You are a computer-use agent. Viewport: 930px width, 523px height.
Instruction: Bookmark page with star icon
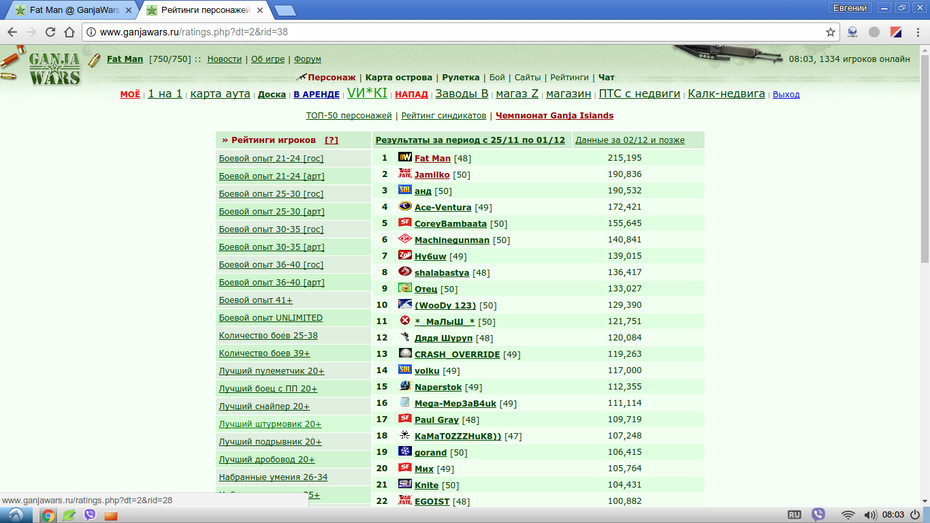point(830,32)
